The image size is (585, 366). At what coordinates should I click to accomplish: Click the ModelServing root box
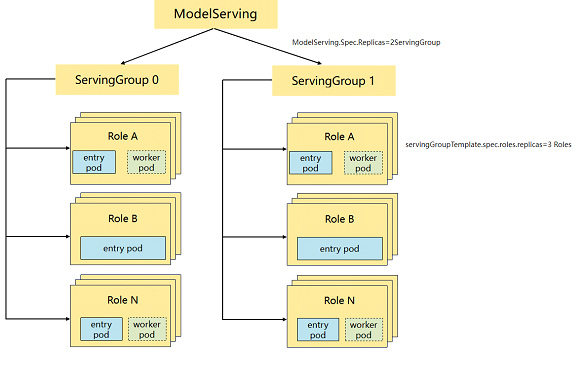(216, 14)
